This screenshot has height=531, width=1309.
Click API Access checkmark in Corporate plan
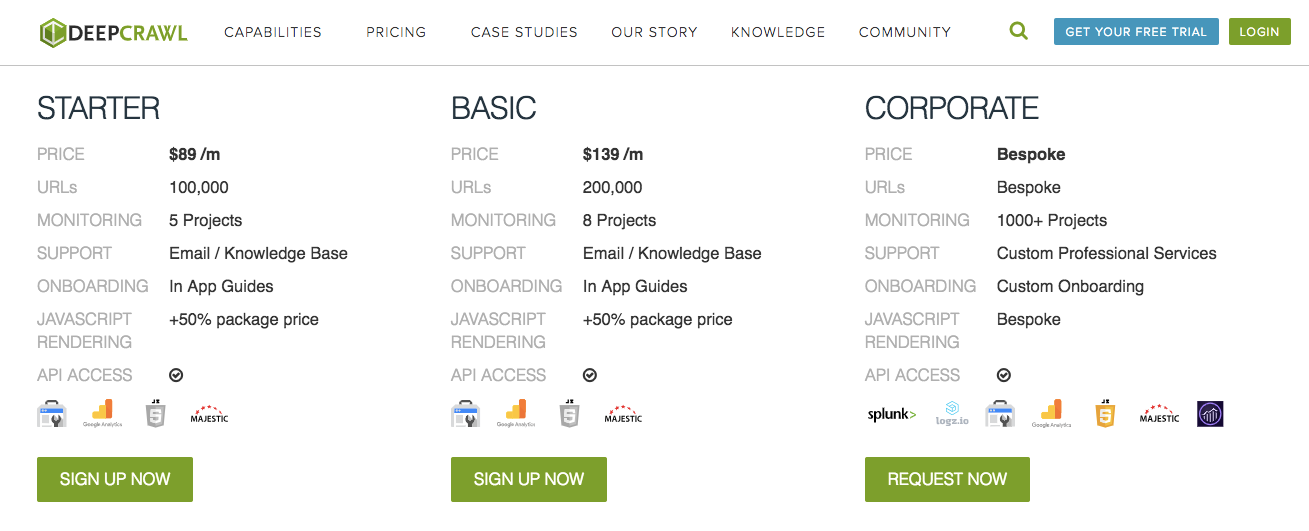pos(1004,375)
